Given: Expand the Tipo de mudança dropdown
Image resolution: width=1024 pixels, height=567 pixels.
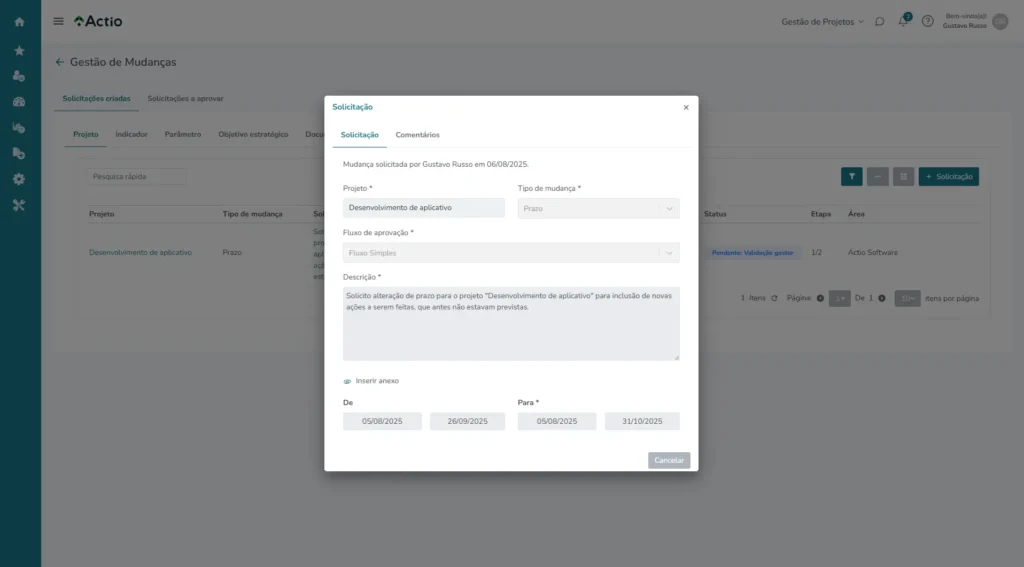Looking at the screenshot, I should click(598, 208).
